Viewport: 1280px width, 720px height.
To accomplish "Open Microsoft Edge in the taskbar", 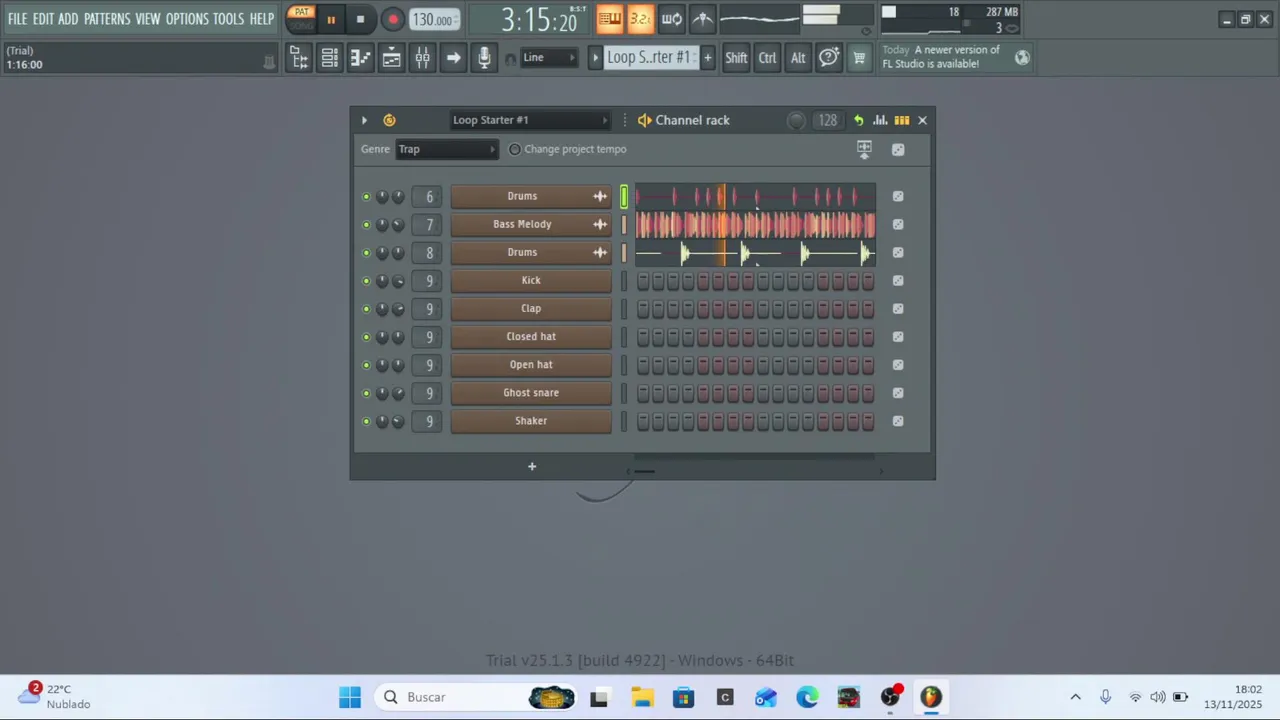I will tap(807, 697).
